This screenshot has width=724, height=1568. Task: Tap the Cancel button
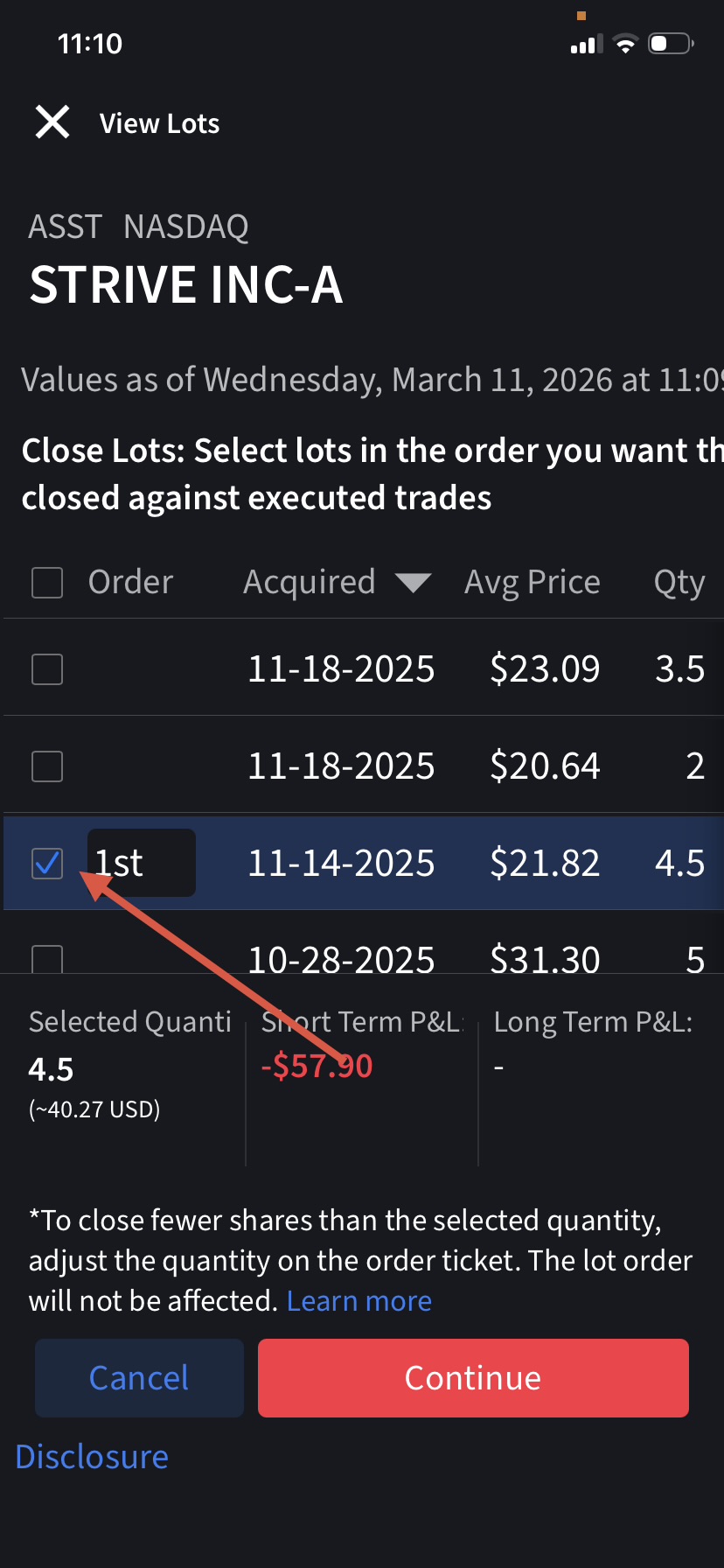point(139,1378)
